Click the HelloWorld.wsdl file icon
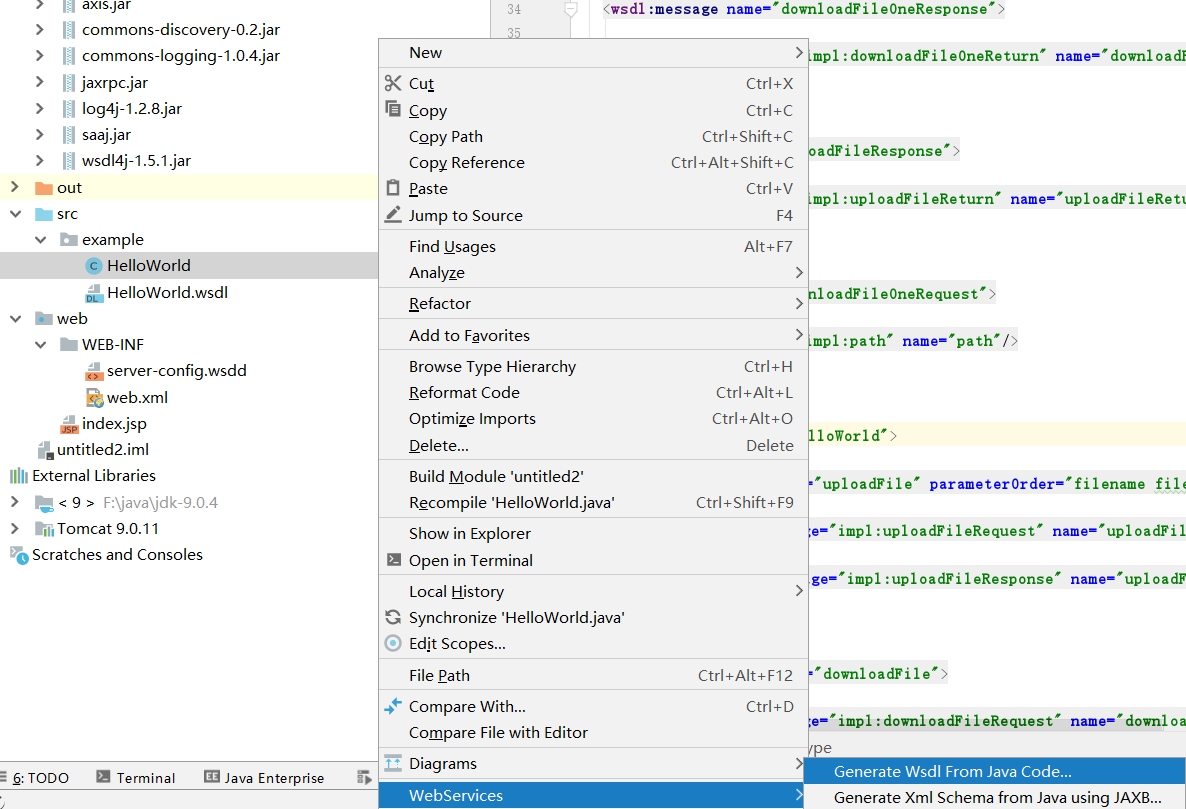This screenshot has height=809, width=1186. tap(94, 293)
